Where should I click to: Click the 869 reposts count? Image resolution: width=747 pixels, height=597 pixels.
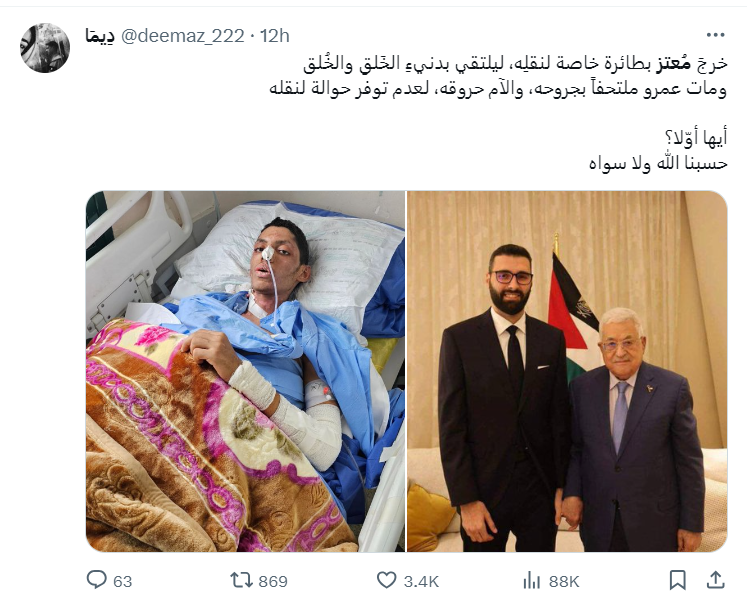273,581
